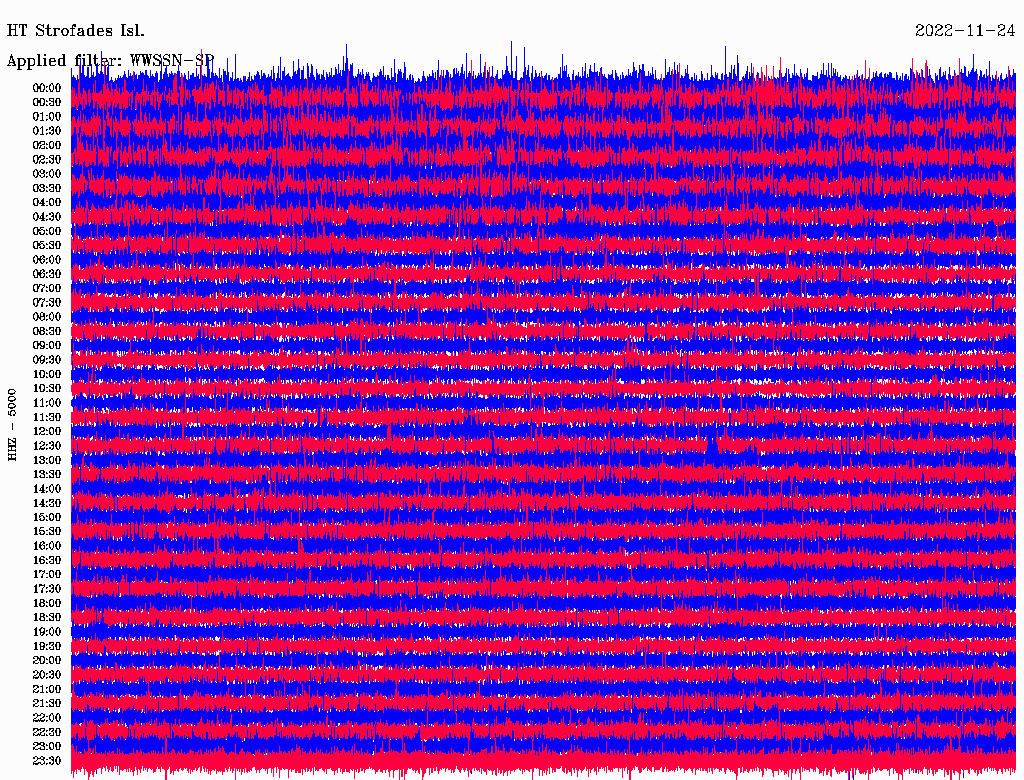Select the 11:30 time label
The height and width of the screenshot is (780, 1024).
[47, 417]
